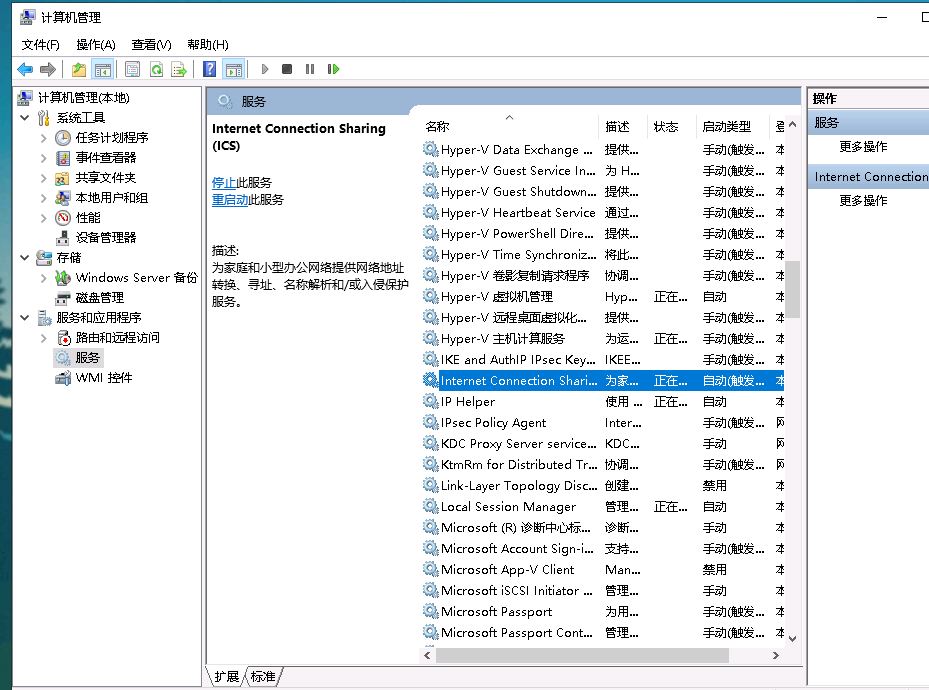Open the 操作(A) menu
Viewport: 929px width, 690px height.
[95, 45]
